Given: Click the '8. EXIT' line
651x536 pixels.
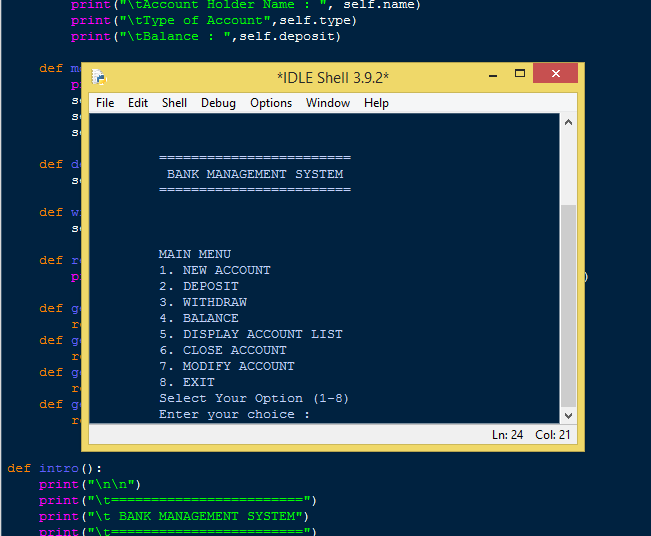Looking at the screenshot, I should coord(187,382).
